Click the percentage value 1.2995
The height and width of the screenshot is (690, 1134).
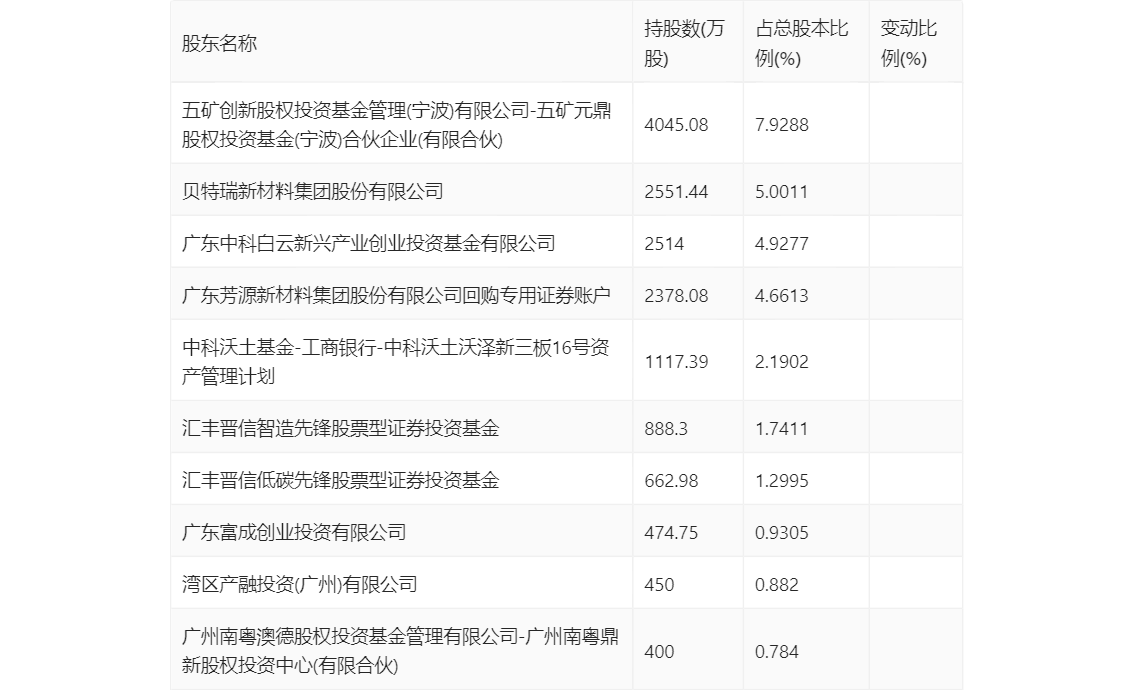pos(782,480)
